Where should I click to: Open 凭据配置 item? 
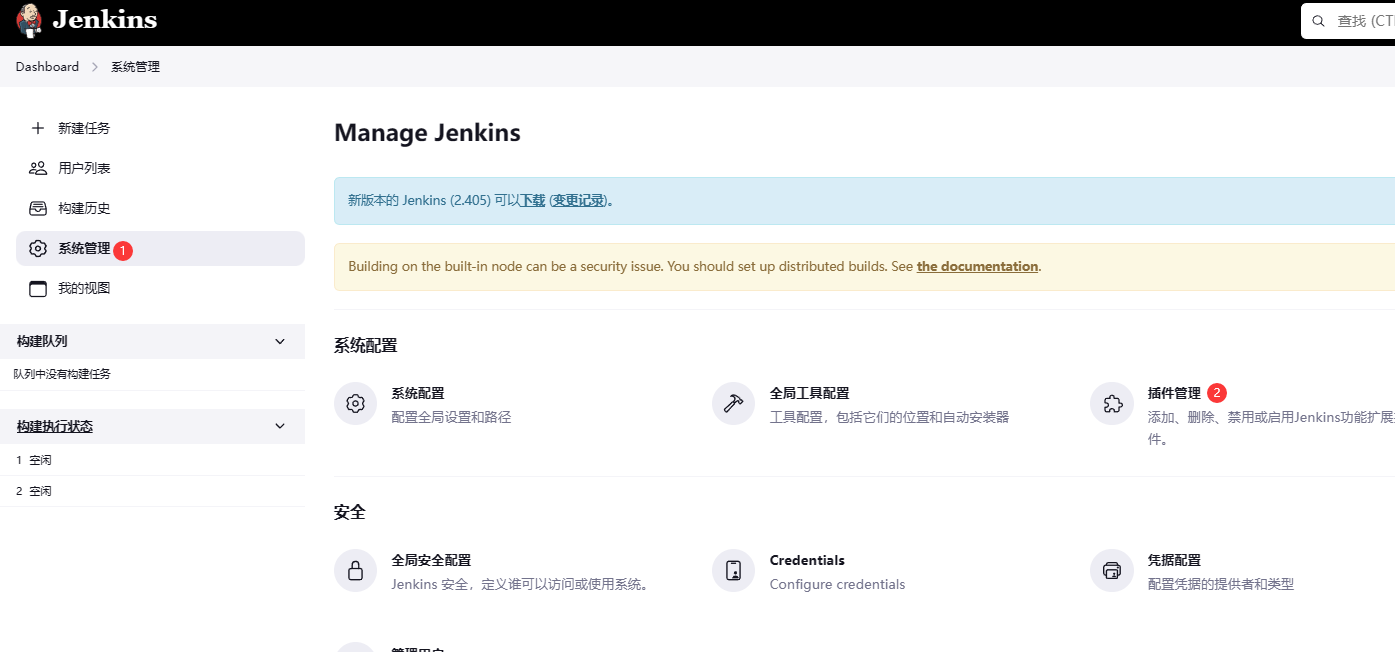[x=1174, y=561]
